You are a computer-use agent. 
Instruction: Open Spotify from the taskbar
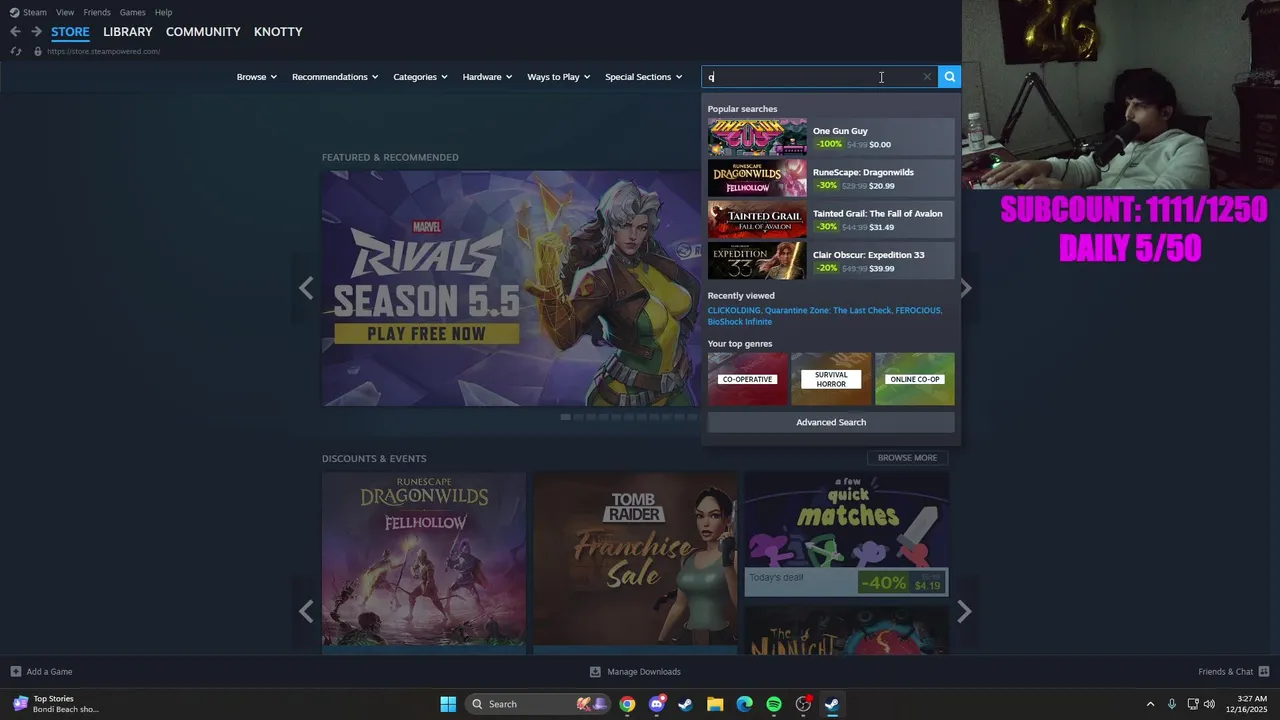[x=774, y=704]
